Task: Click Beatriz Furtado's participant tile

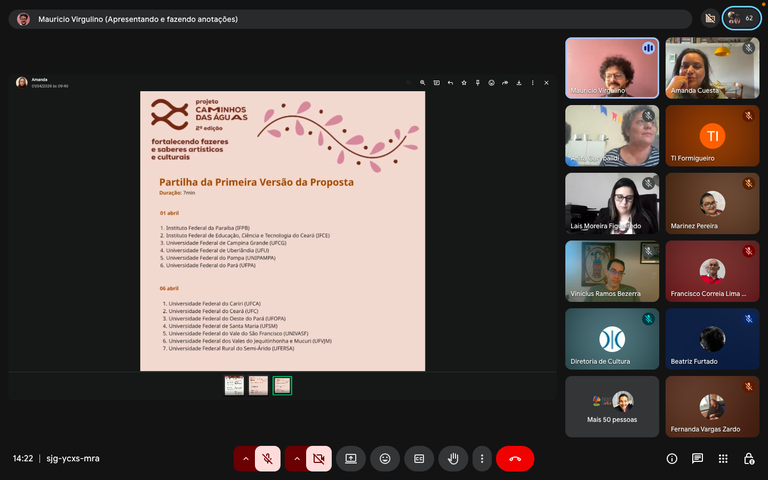Action: (x=712, y=339)
